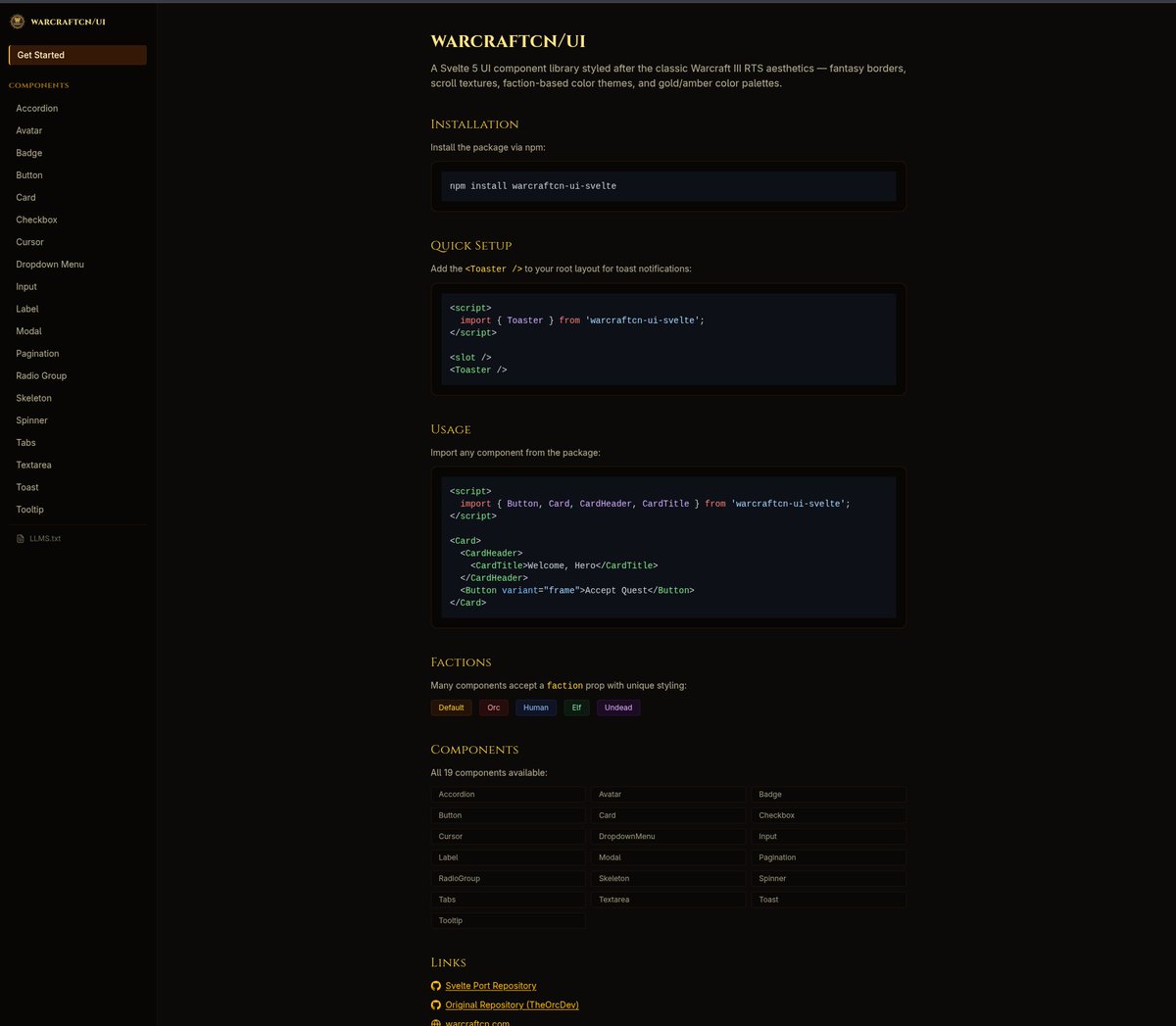The height and width of the screenshot is (1026, 1176).
Task: Open Pagination in components grid
Action: [x=829, y=857]
